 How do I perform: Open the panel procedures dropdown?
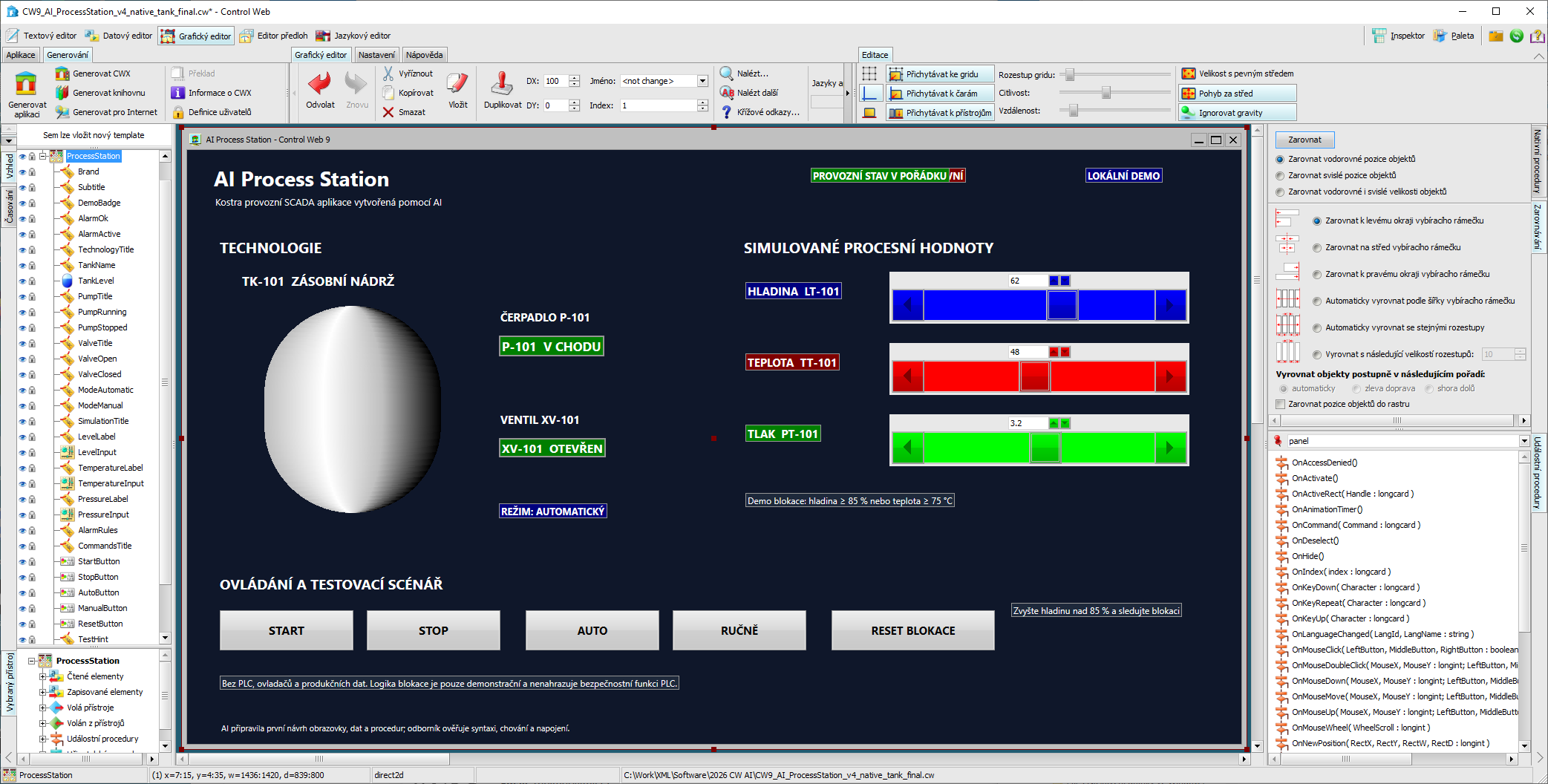pyautogui.click(x=1524, y=441)
